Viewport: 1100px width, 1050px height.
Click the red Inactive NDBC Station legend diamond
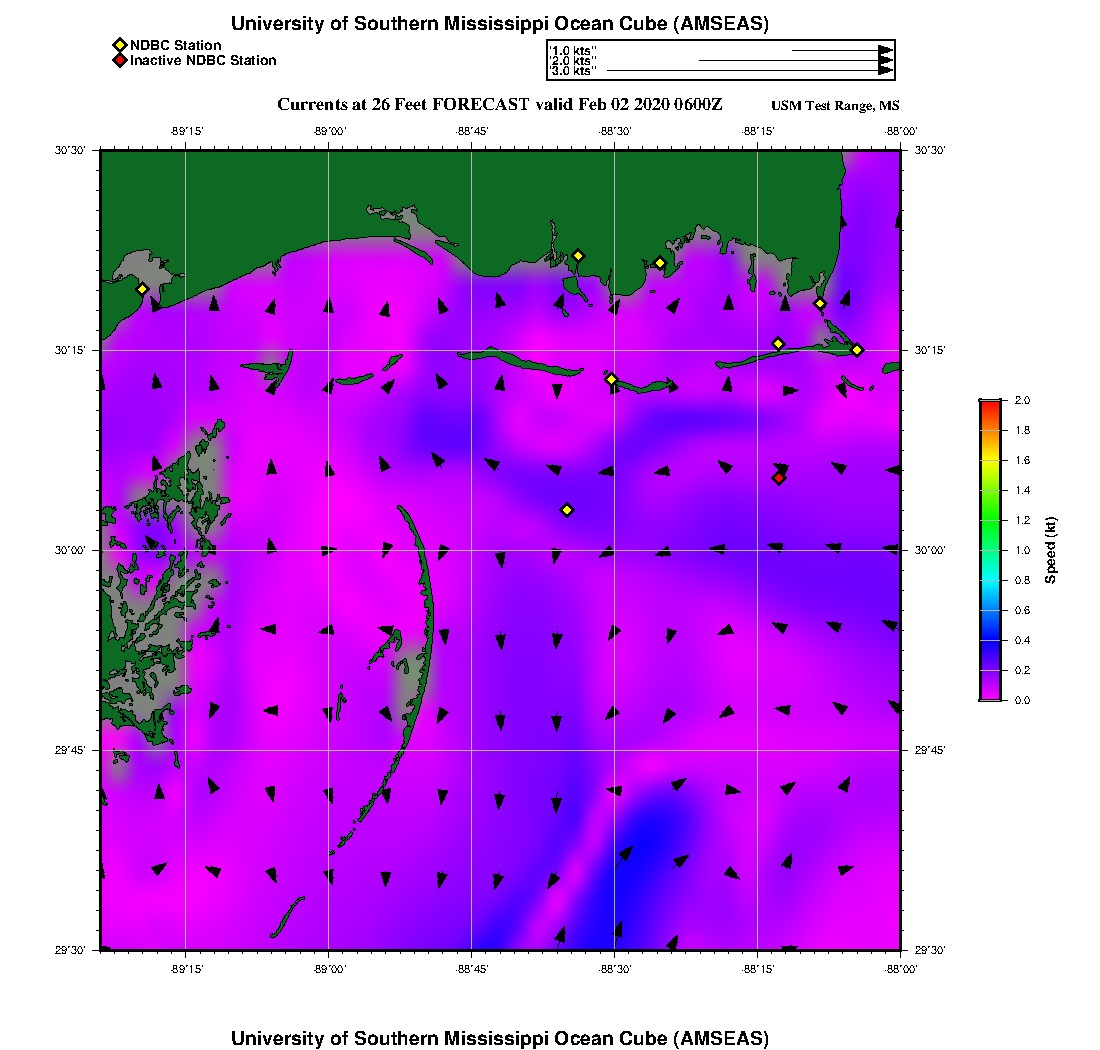[119, 60]
